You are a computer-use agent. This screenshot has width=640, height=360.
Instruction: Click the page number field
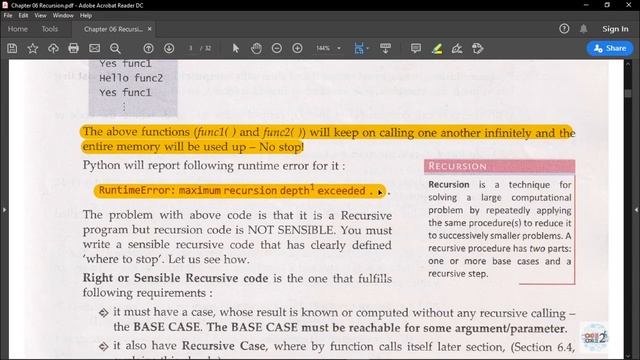[191, 48]
